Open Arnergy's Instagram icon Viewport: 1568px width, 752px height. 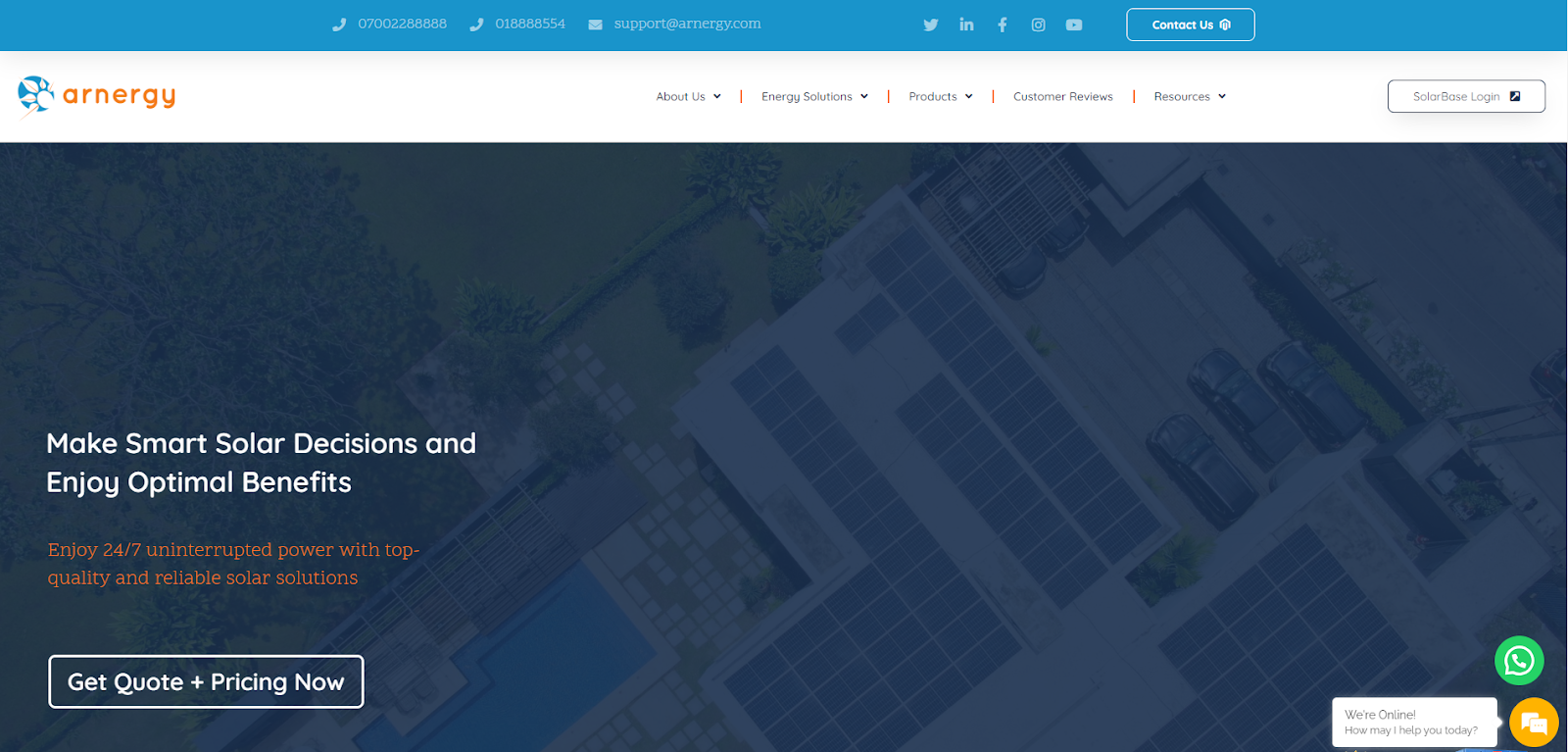point(1038,25)
